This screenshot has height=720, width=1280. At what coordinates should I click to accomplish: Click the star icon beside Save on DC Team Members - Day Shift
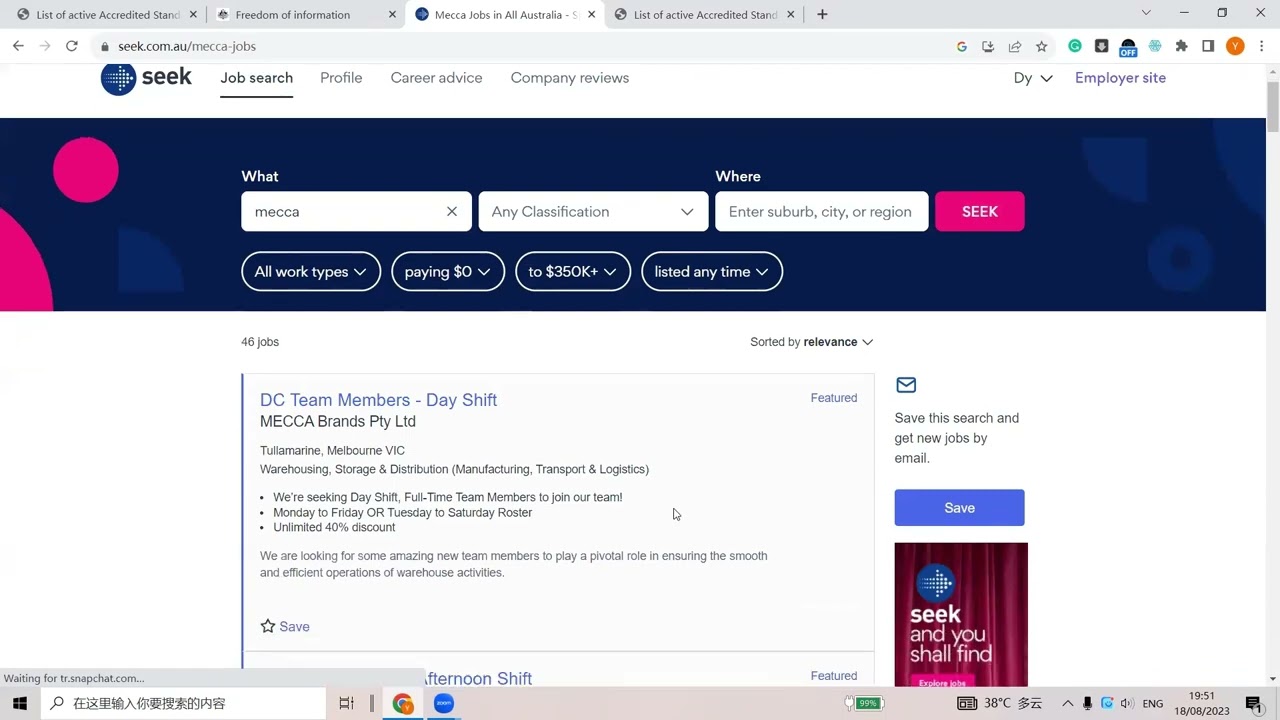[268, 627]
